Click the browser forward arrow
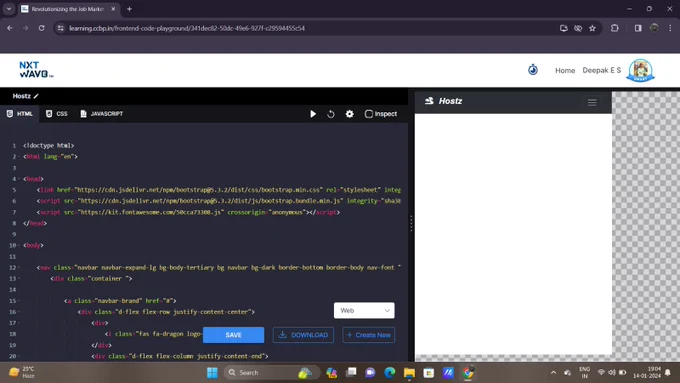The height and width of the screenshot is (383, 680). (26, 28)
